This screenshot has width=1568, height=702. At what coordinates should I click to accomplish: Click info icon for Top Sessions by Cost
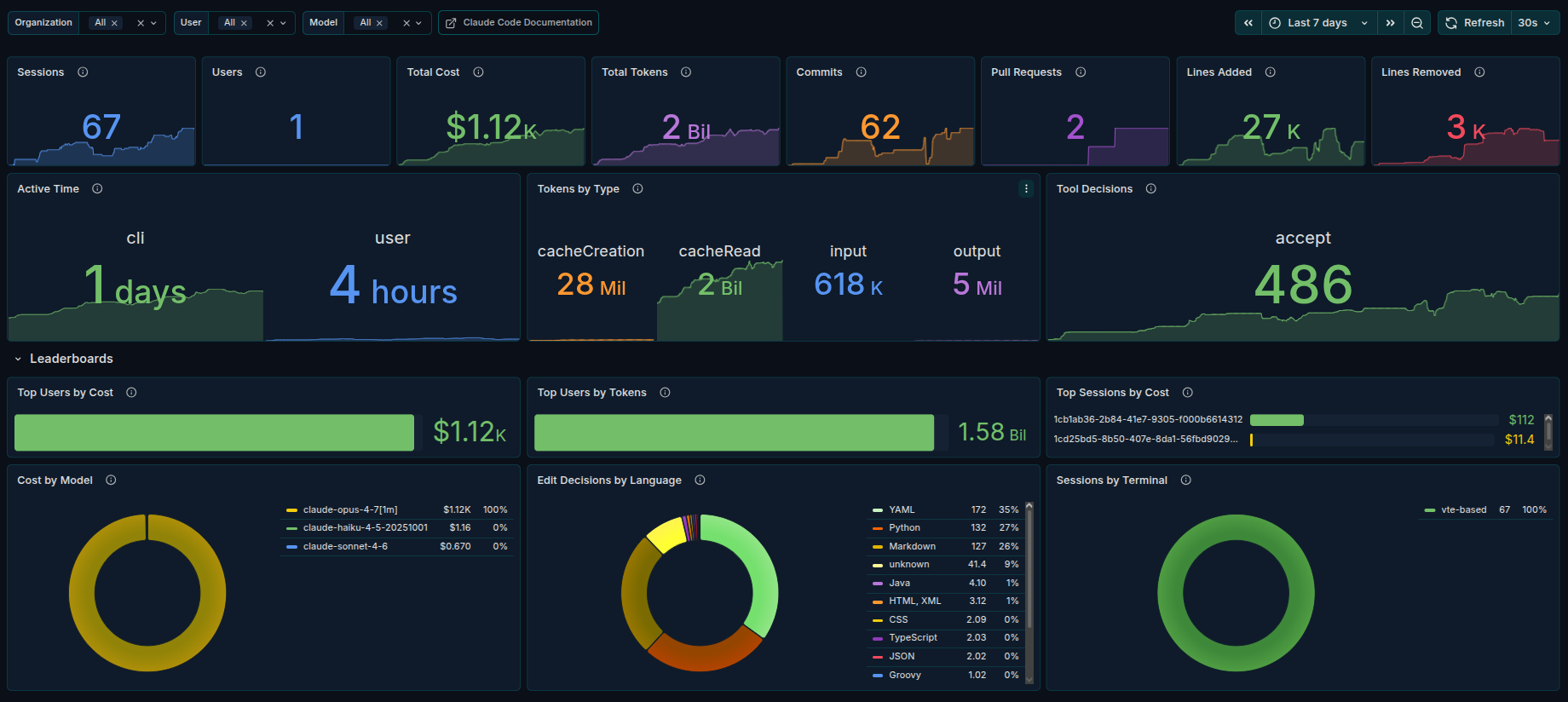pos(1187,393)
